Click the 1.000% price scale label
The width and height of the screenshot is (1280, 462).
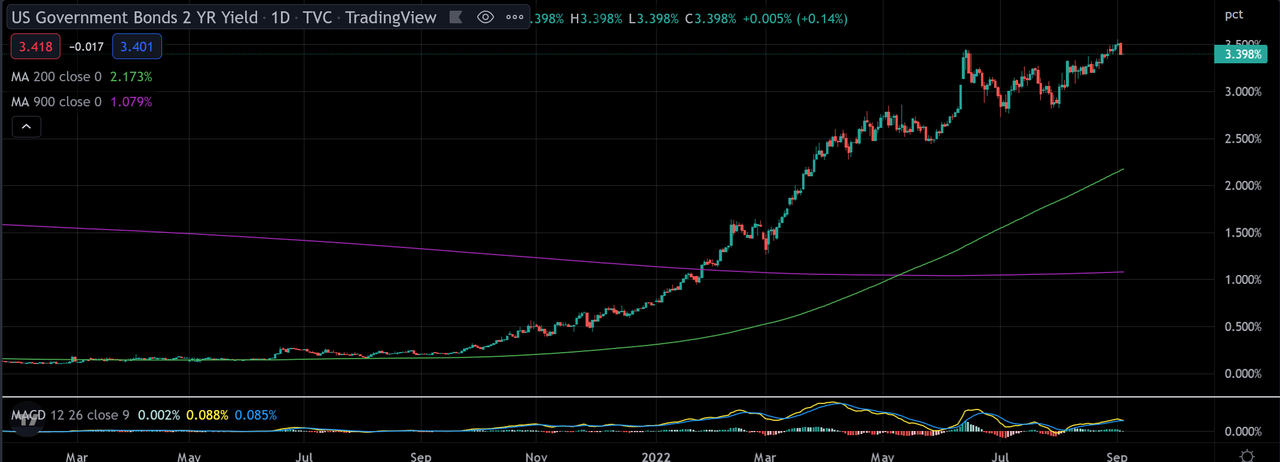pyautogui.click(x=1245, y=280)
